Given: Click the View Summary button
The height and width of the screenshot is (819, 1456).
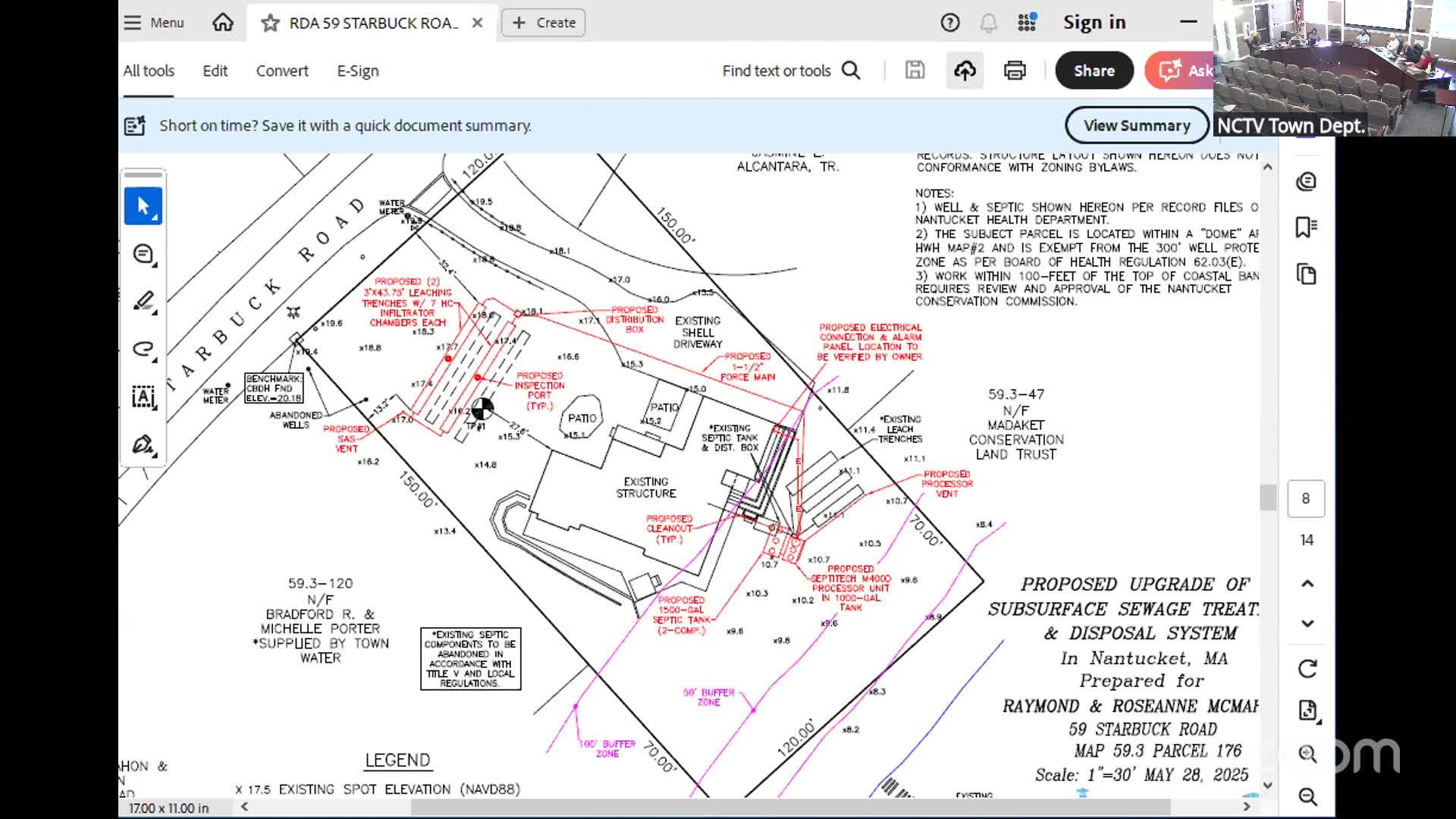Looking at the screenshot, I should pyautogui.click(x=1136, y=125).
